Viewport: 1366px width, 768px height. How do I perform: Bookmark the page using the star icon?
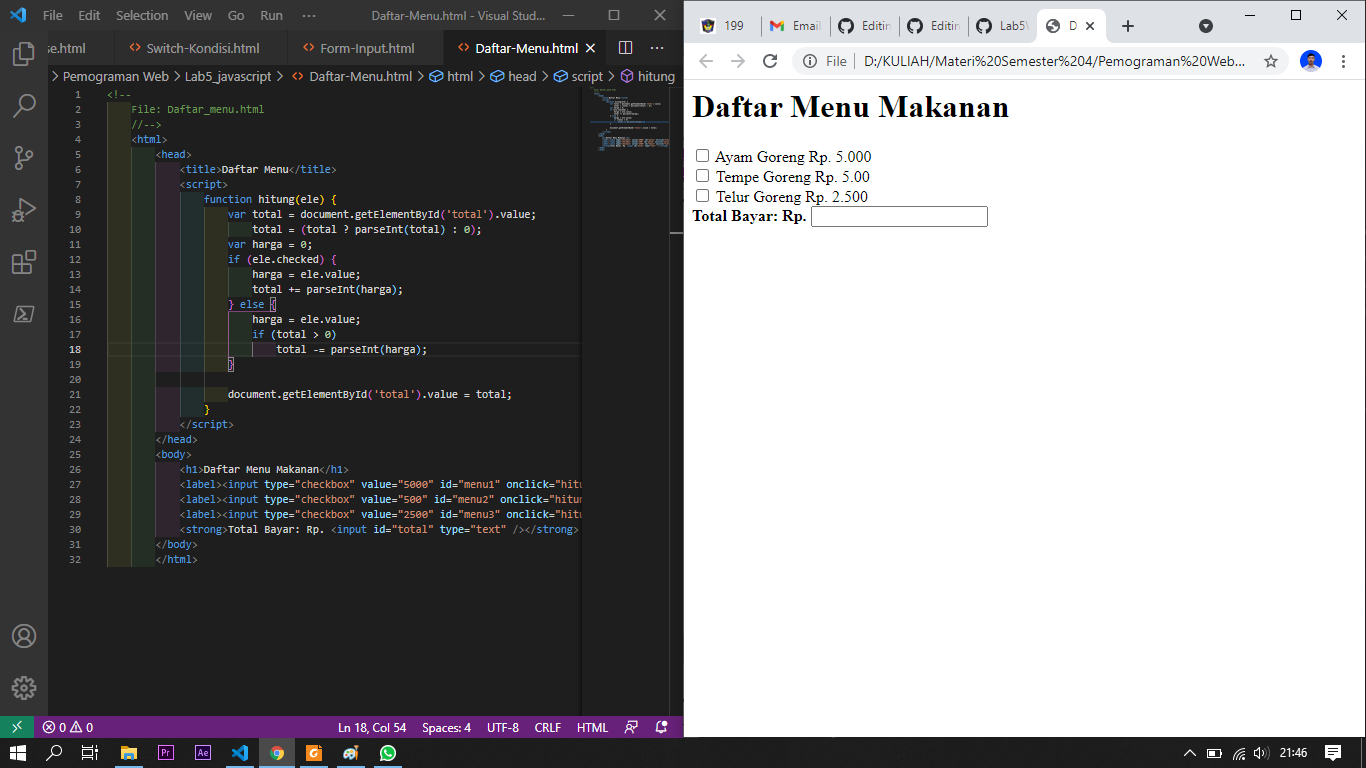click(x=1271, y=61)
